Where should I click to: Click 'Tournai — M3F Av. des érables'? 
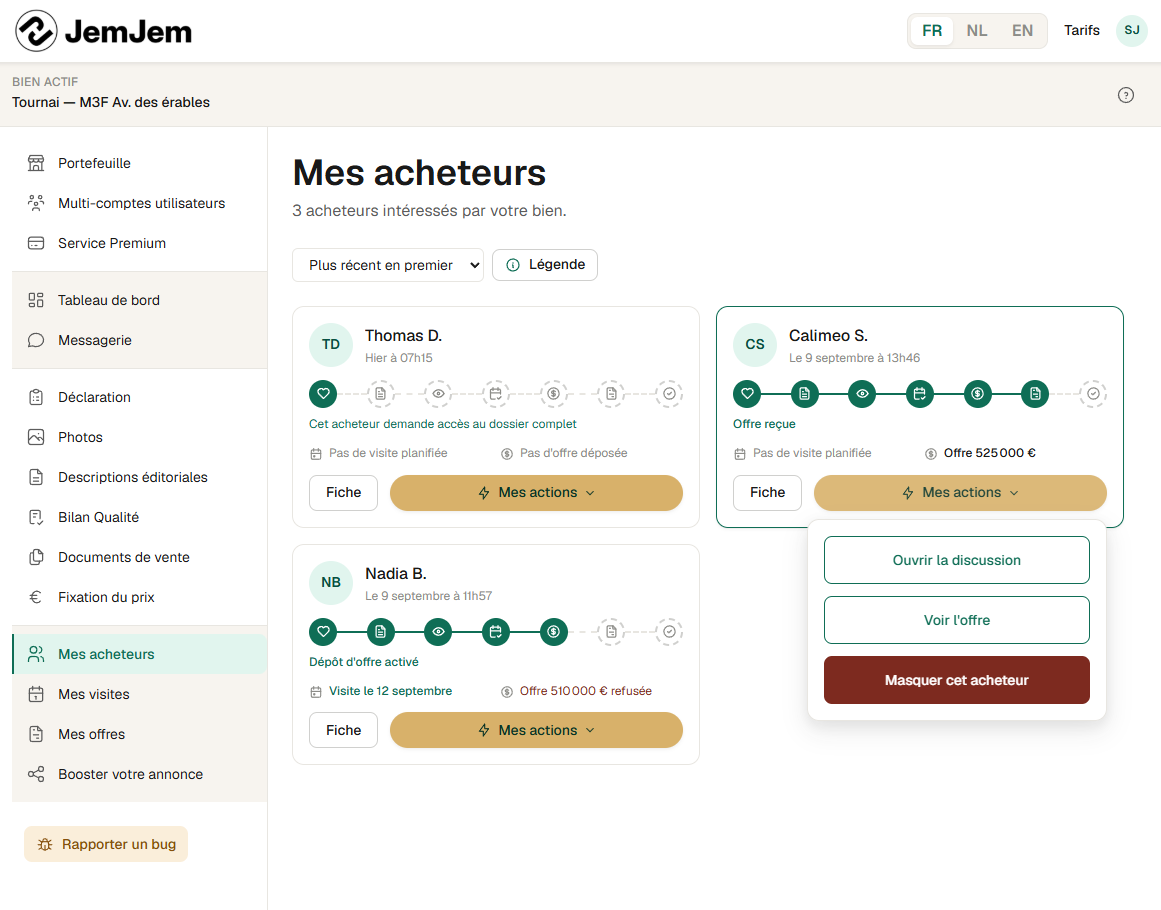coord(111,102)
